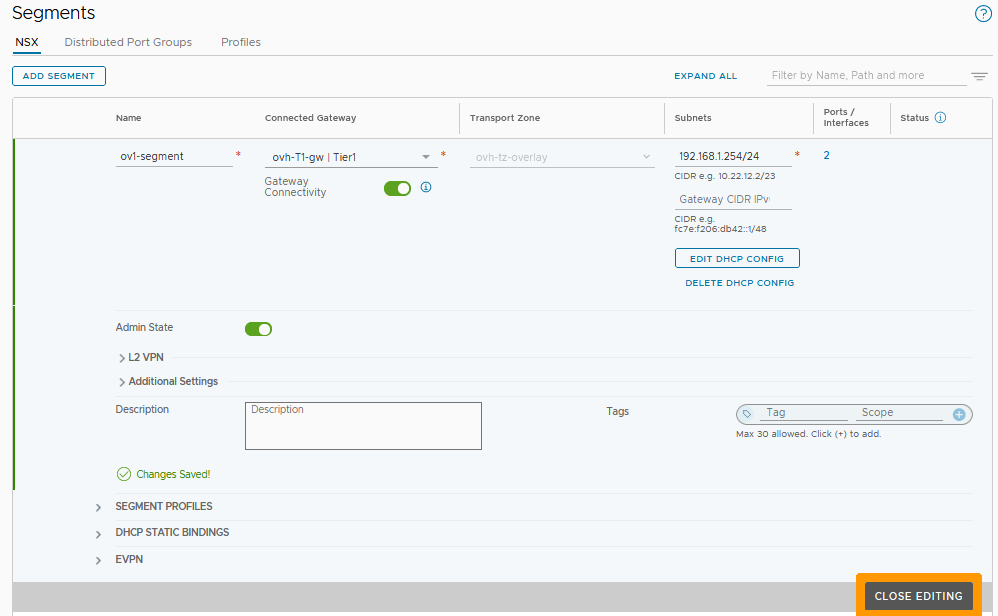Open the Connected Gateway dropdown
The image size is (998, 616).
point(425,156)
